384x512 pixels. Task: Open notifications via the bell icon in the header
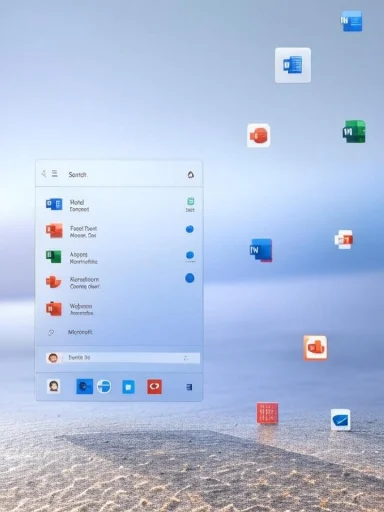point(190,175)
